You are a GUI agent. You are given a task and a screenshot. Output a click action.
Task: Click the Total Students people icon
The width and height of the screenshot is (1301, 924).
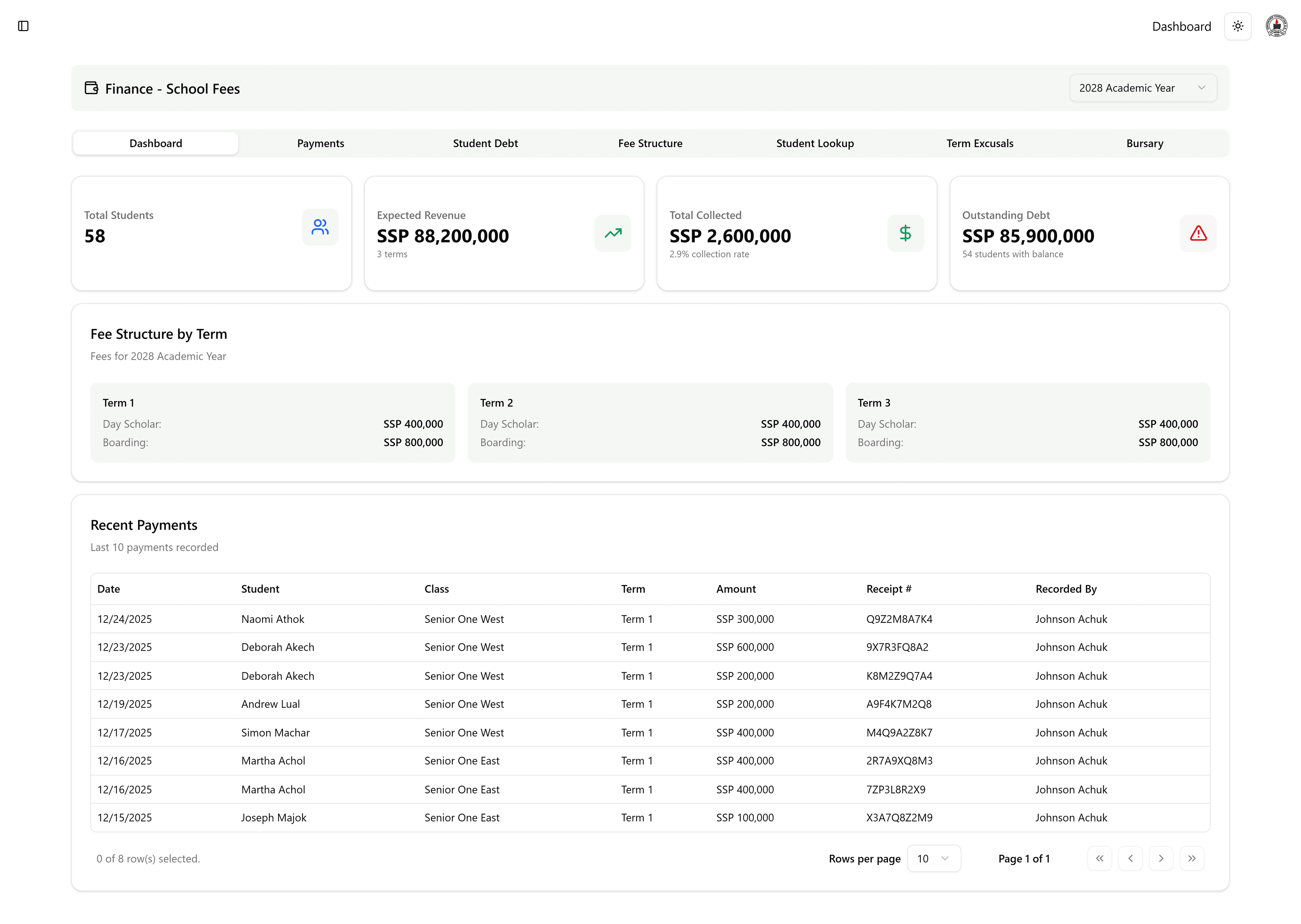click(x=320, y=227)
